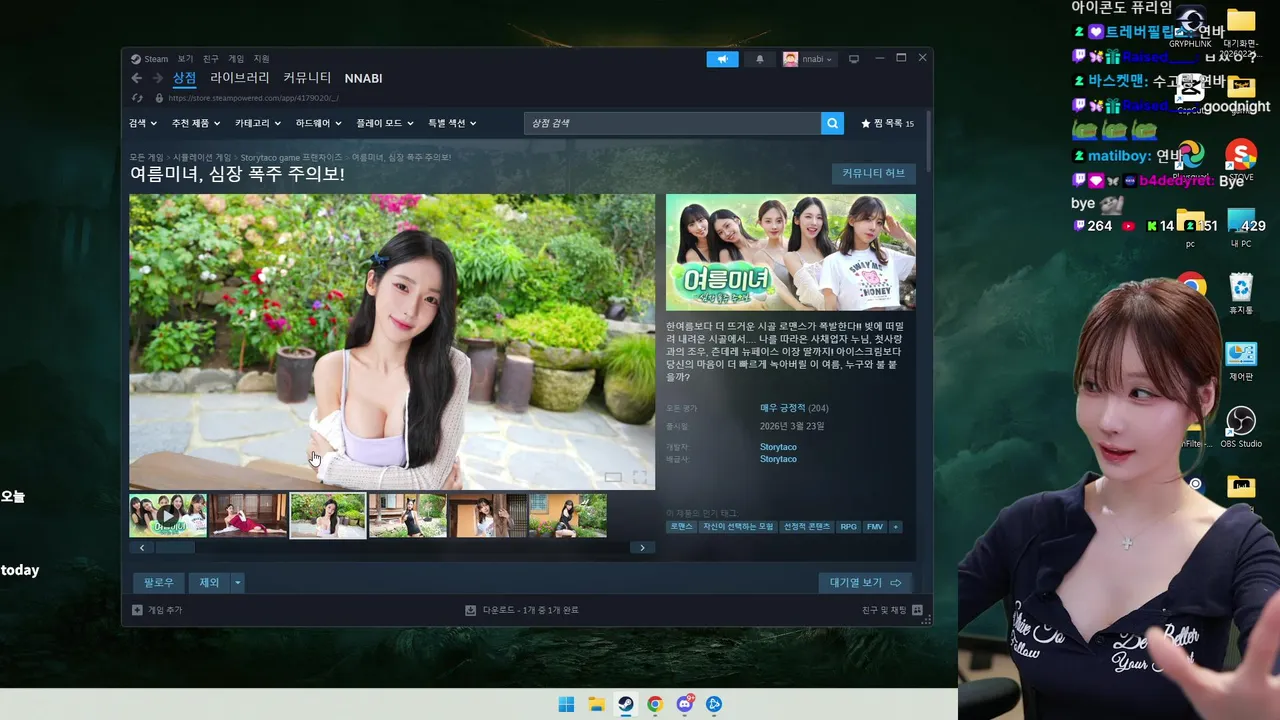The width and height of the screenshot is (1280, 720).
Task: Click the 제외 button
Action: tap(209, 582)
